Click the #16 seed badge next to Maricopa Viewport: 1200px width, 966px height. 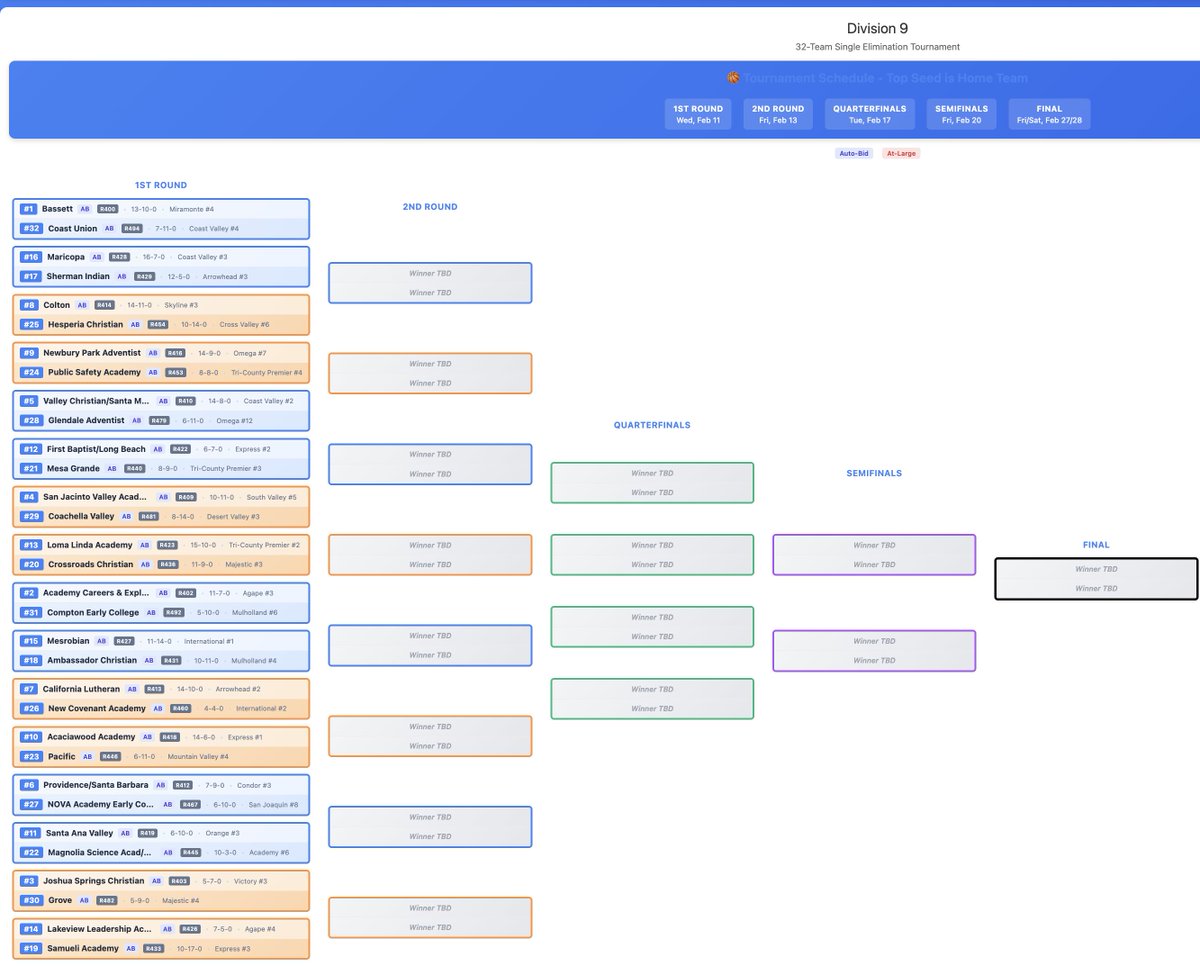[x=30, y=257]
